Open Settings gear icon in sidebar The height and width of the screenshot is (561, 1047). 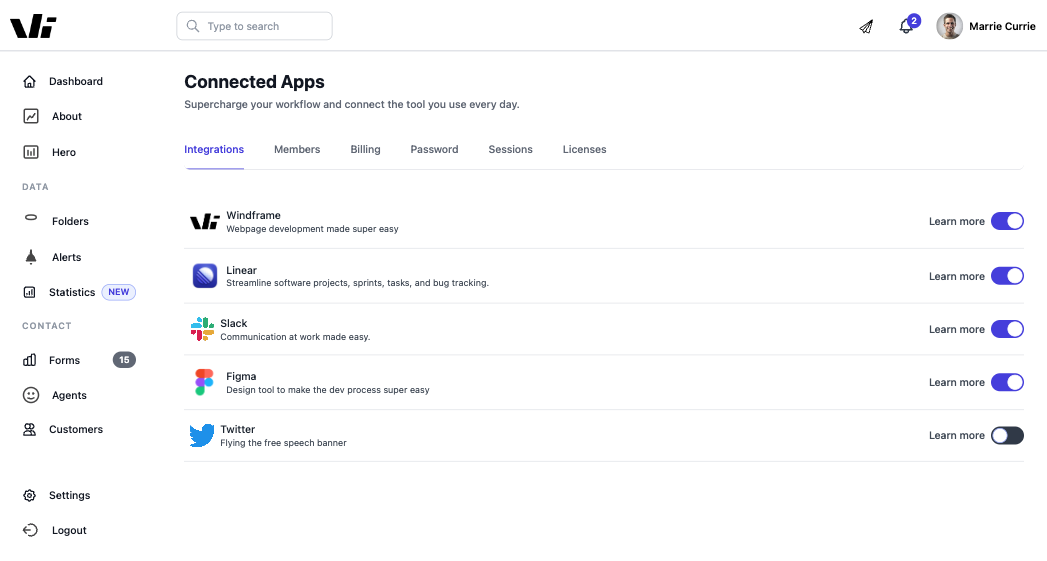(x=29, y=496)
